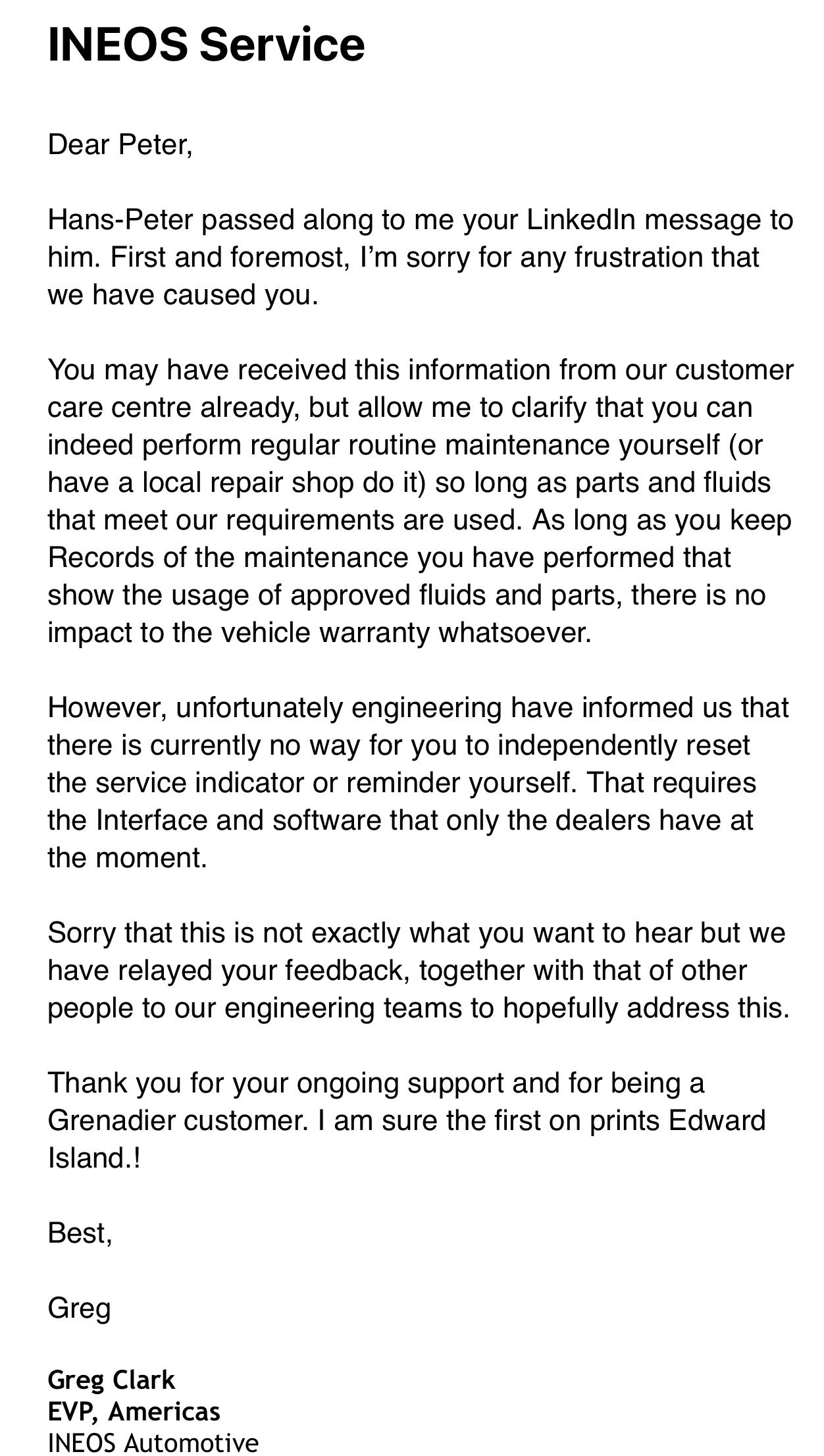
Task: Click the paragraph starting However, unfortunately engineering
Action: point(419,783)
